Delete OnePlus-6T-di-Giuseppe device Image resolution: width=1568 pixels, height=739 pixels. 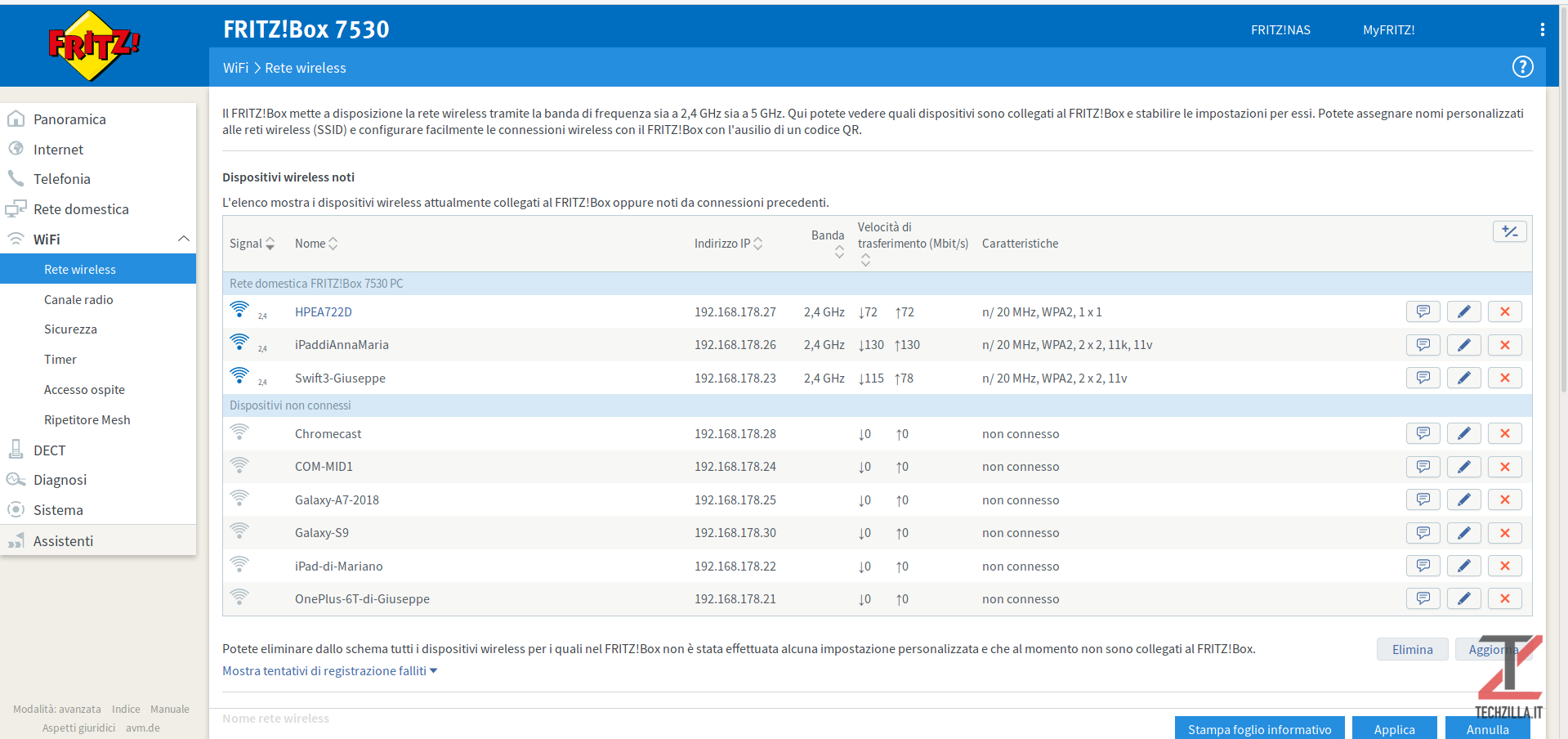pos(1504,598)
